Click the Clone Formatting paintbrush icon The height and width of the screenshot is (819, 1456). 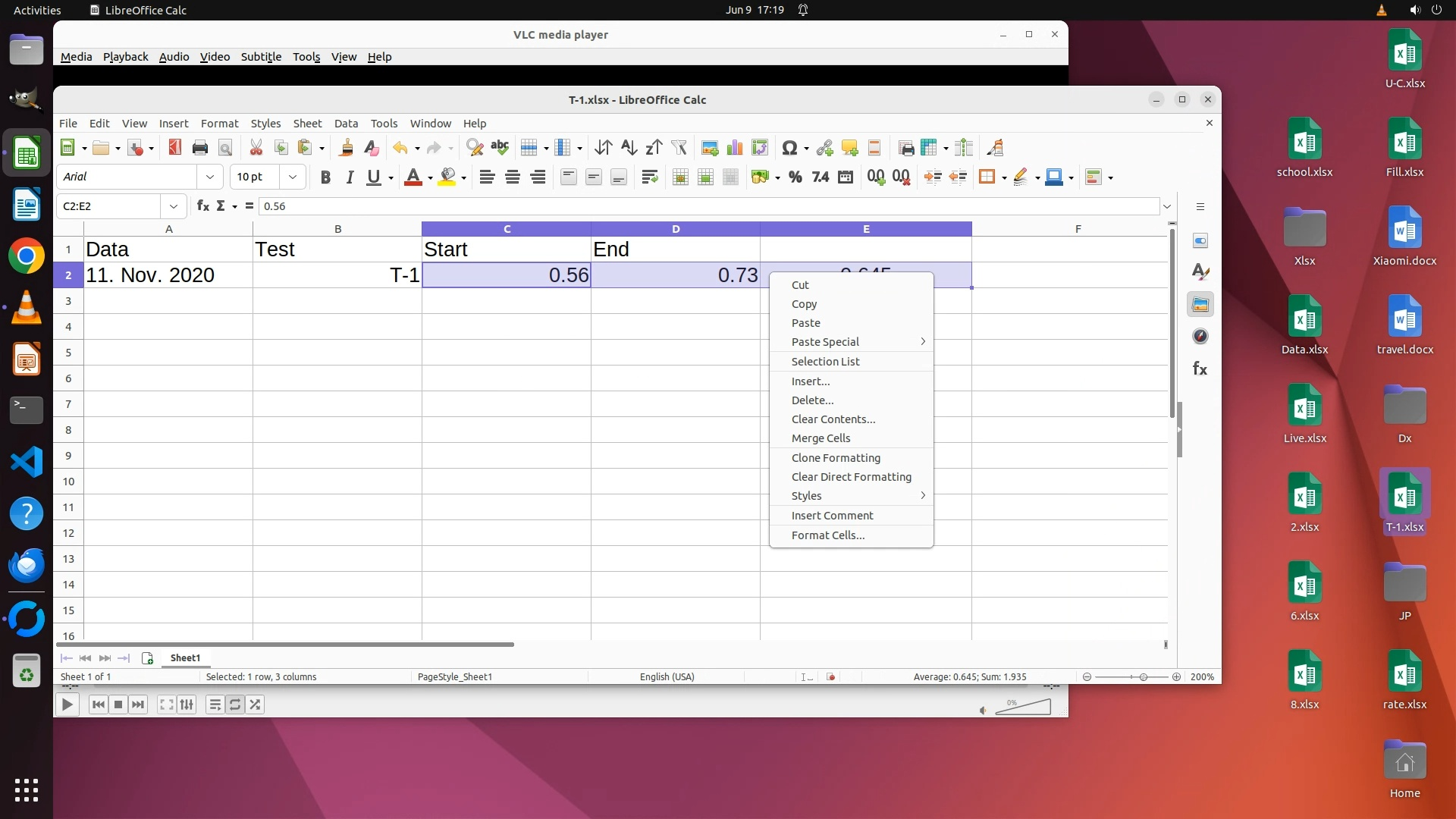click(x=346, y=148)
